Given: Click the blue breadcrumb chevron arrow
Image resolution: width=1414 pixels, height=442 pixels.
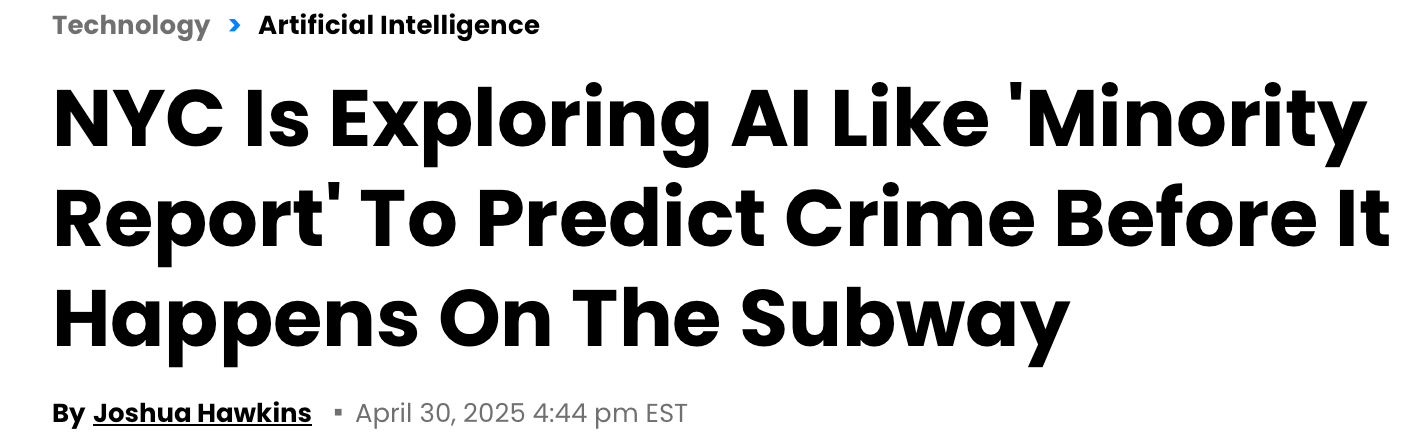Looking at the screenshot, I should coord(235,26).
